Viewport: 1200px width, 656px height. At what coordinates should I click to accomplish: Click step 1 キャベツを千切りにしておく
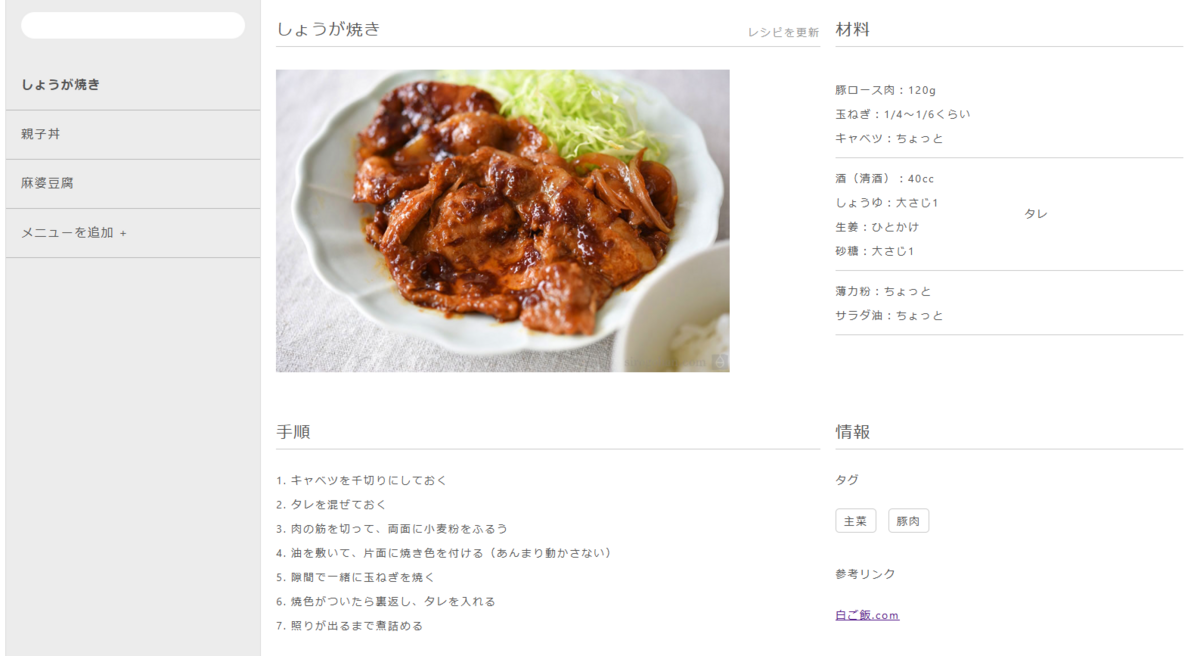click(362, 480)
